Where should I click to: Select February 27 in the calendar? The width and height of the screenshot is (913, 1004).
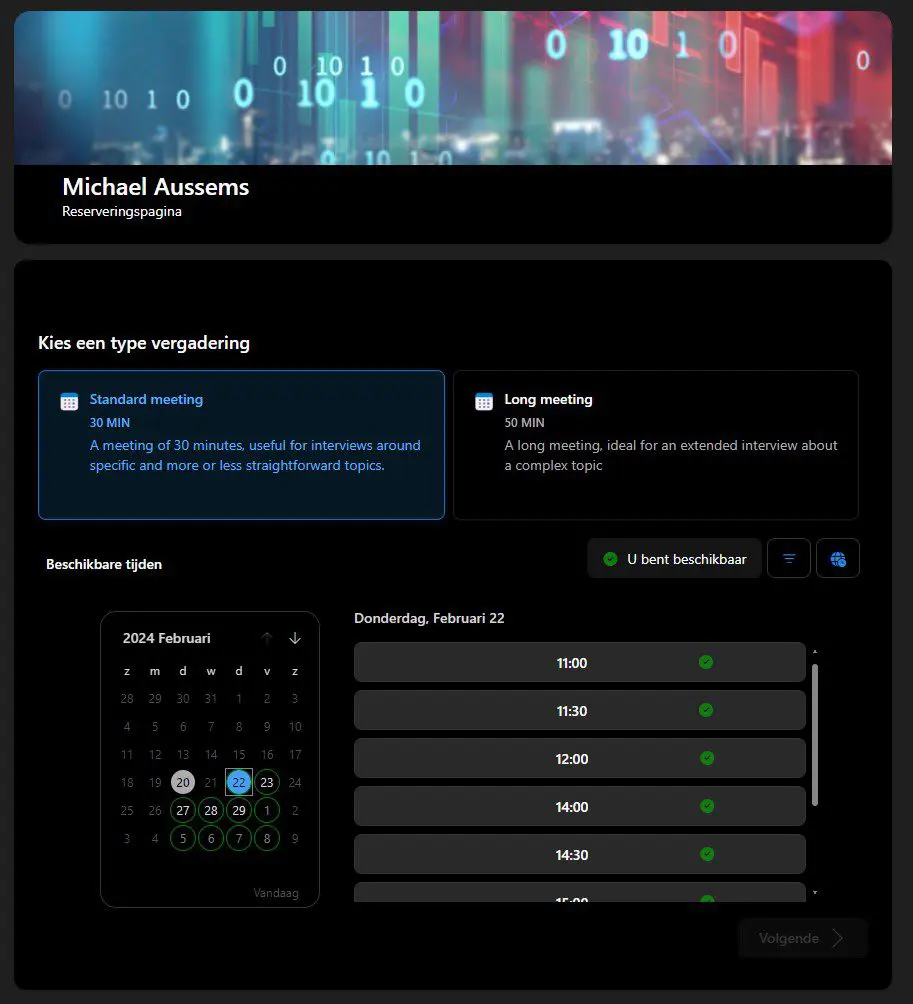click(183, 810)
